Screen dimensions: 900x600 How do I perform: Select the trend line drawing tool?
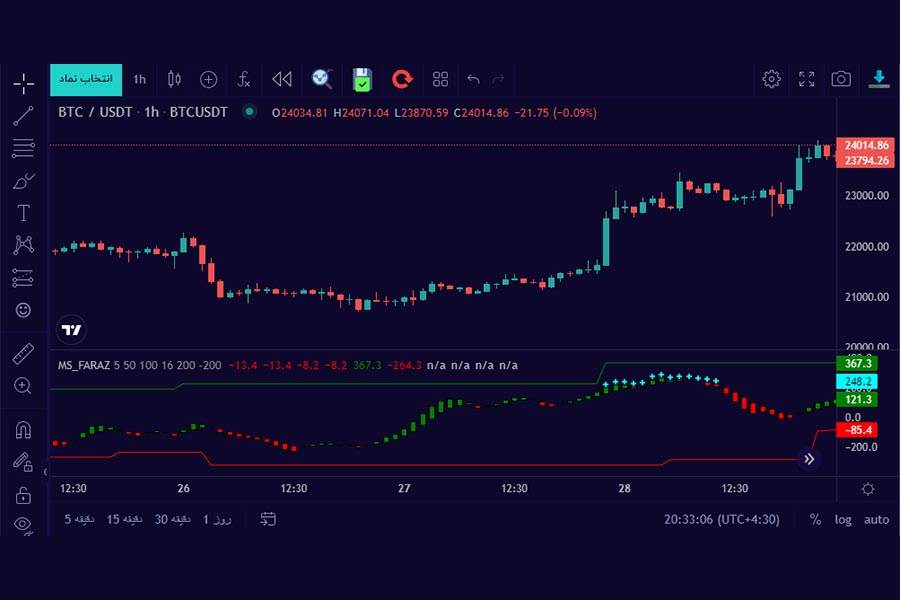pos(24,115)
